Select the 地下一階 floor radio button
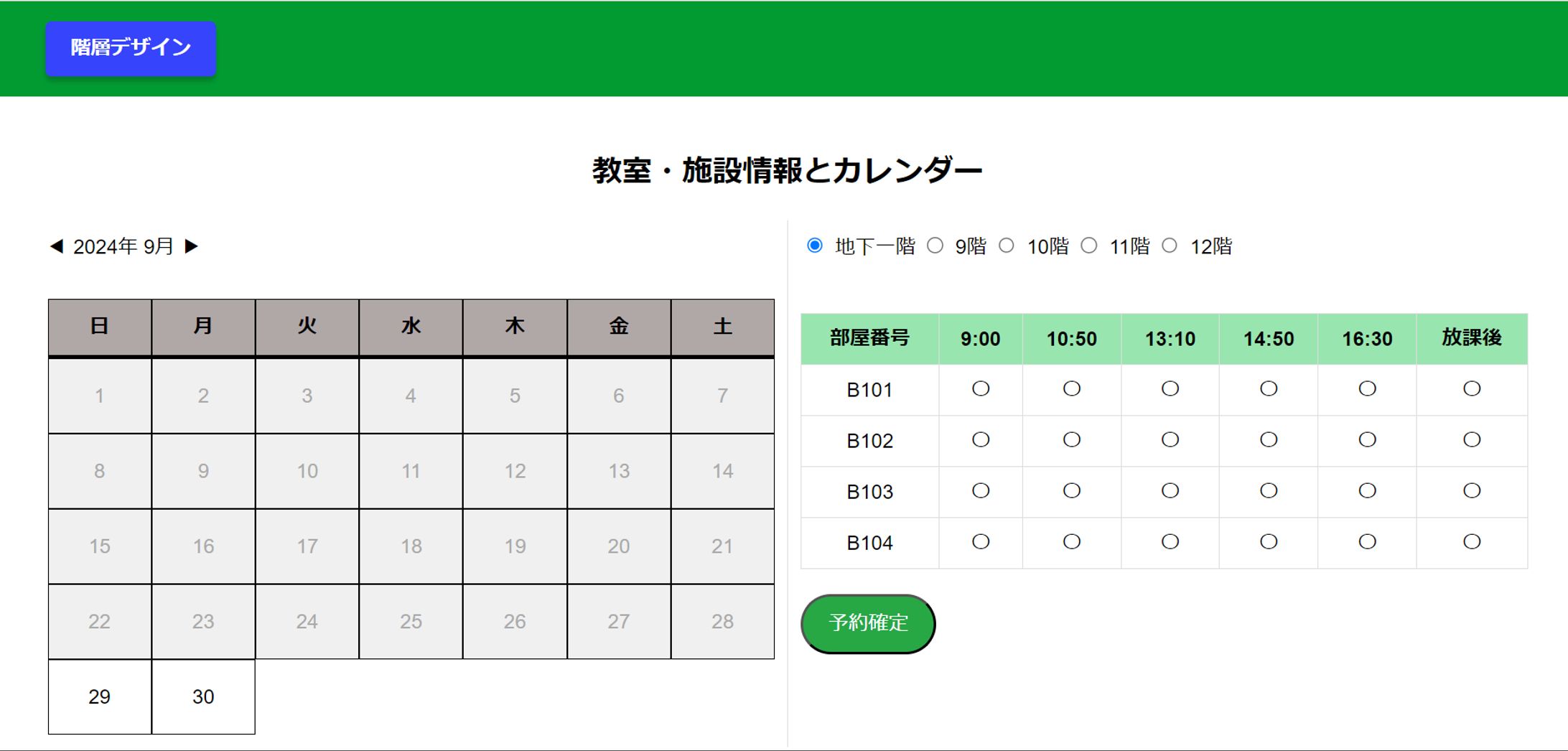This screenshot has height=751, width=1568. tap(814, 246)
